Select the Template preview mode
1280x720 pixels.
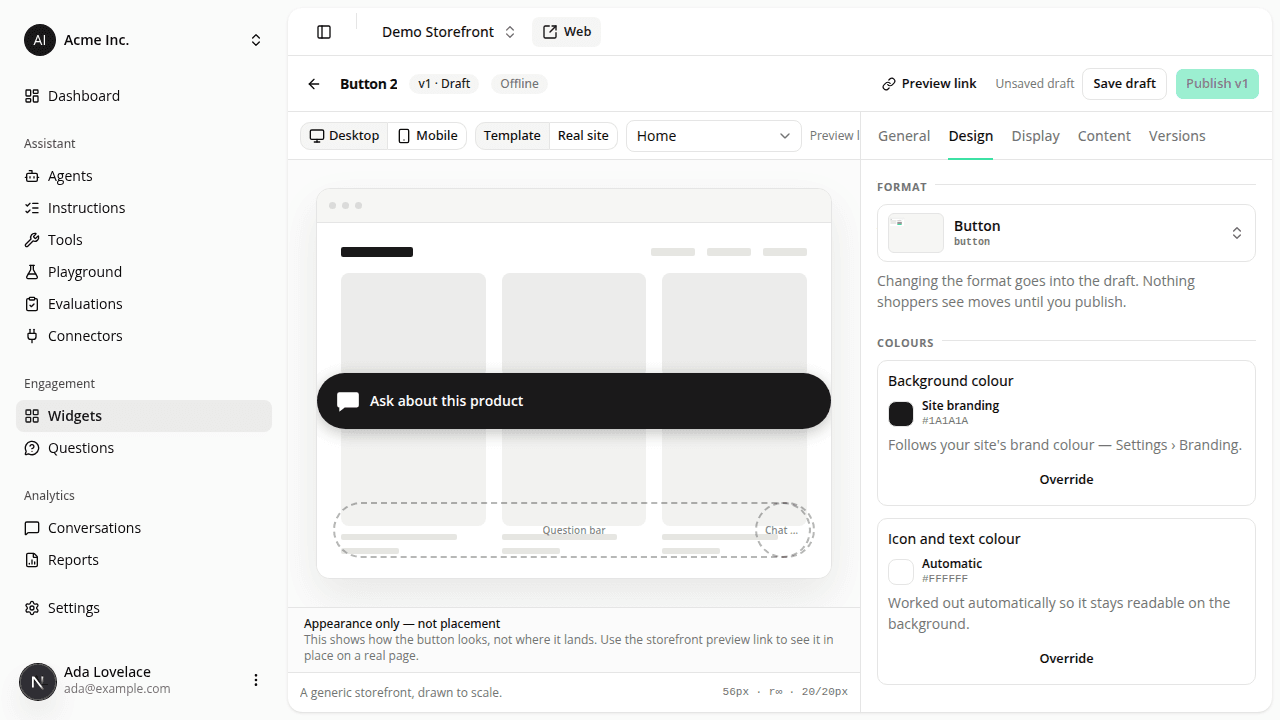pos(512,136)
